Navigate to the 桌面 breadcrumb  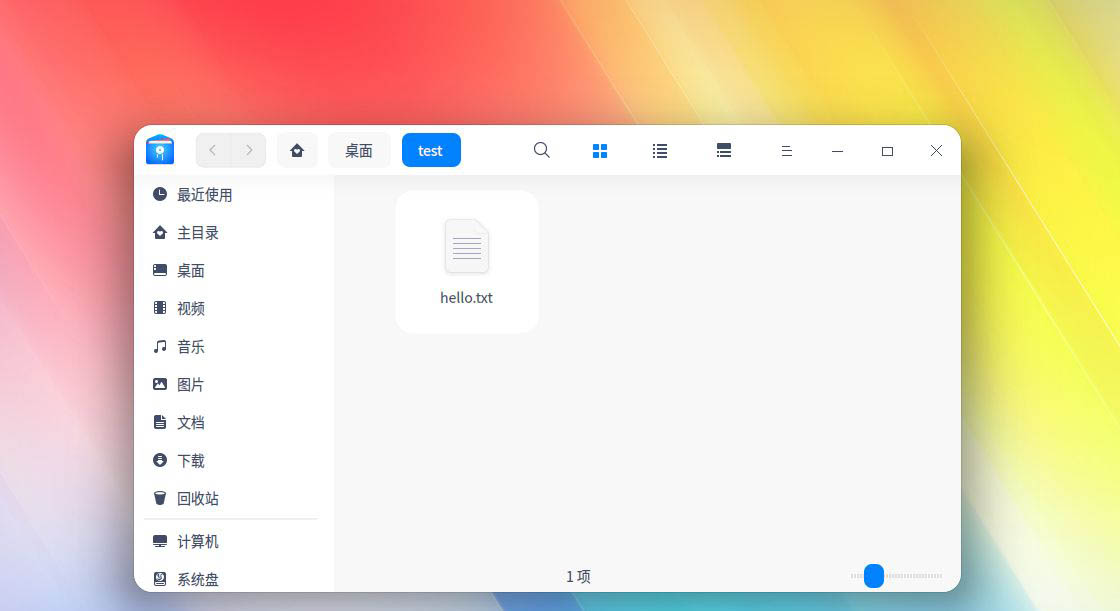(359, 150)
